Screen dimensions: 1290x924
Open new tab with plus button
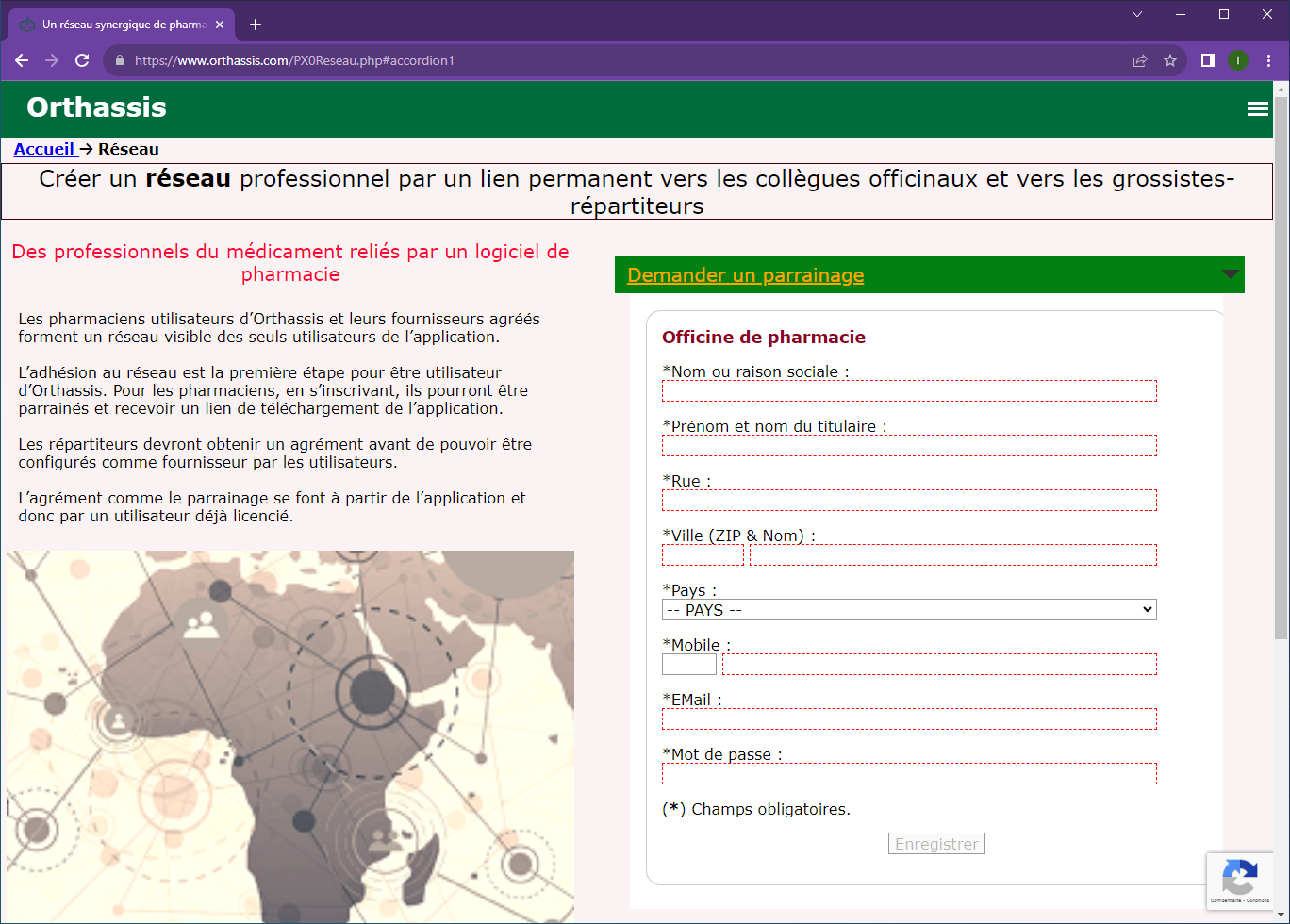(255, 25)
